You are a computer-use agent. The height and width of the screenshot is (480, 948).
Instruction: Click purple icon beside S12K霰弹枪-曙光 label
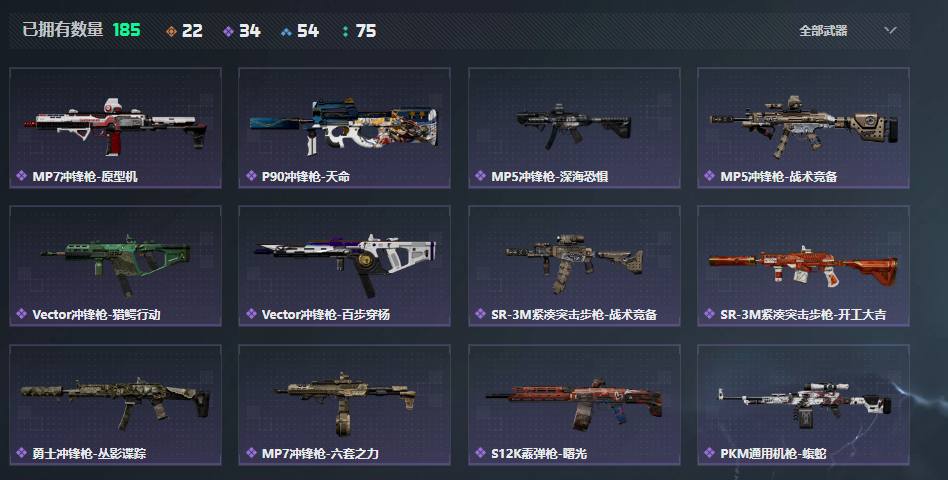pyautogui.click(x=480, y=453)
